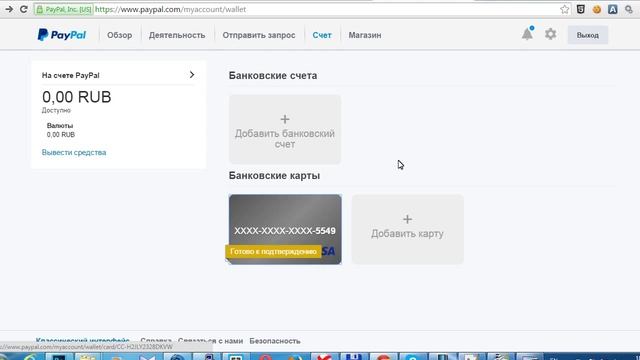The width and height of the screenshot is (640, 360).
Task: Click the Добавить карту tile
Action: [x=407, y=229]
